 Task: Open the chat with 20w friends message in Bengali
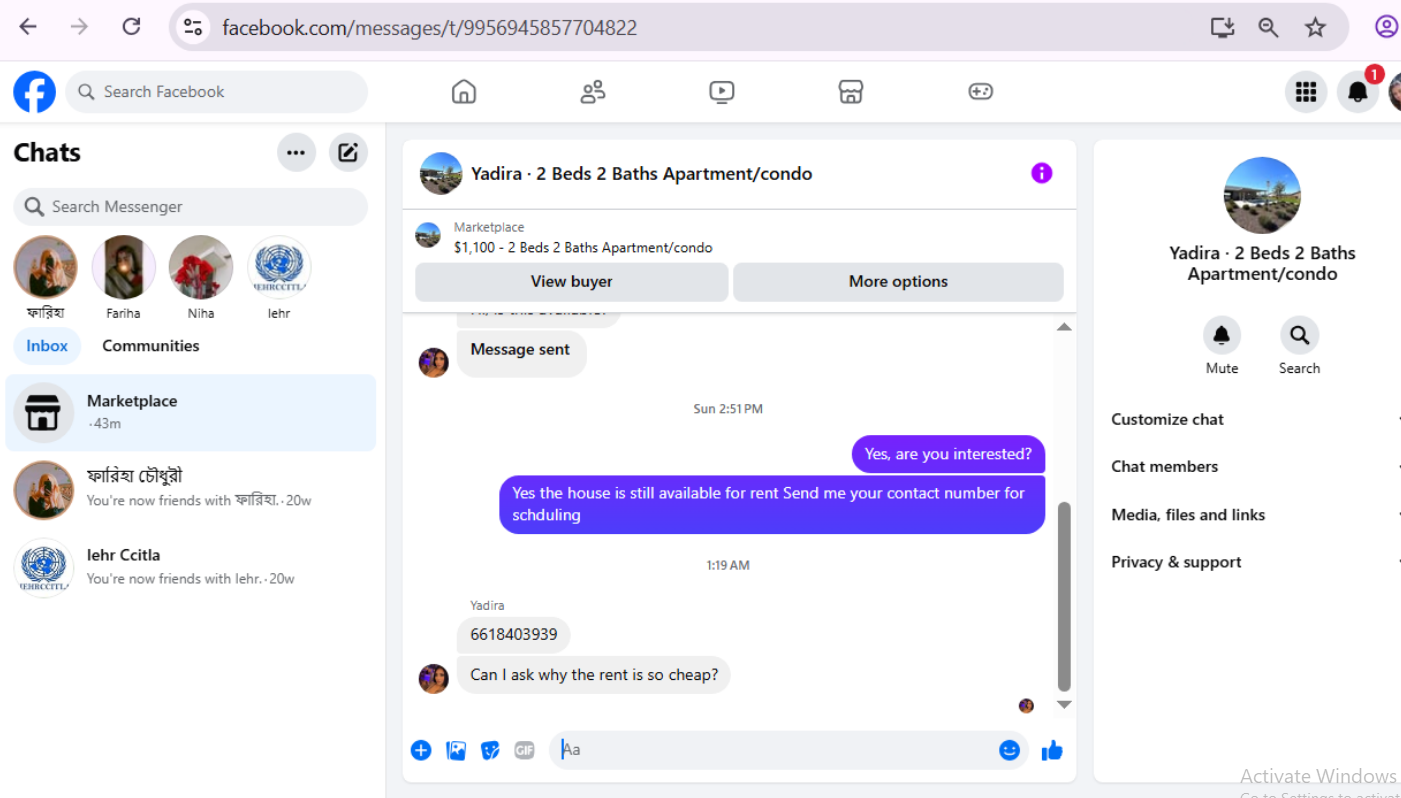(x=191, y=490)
